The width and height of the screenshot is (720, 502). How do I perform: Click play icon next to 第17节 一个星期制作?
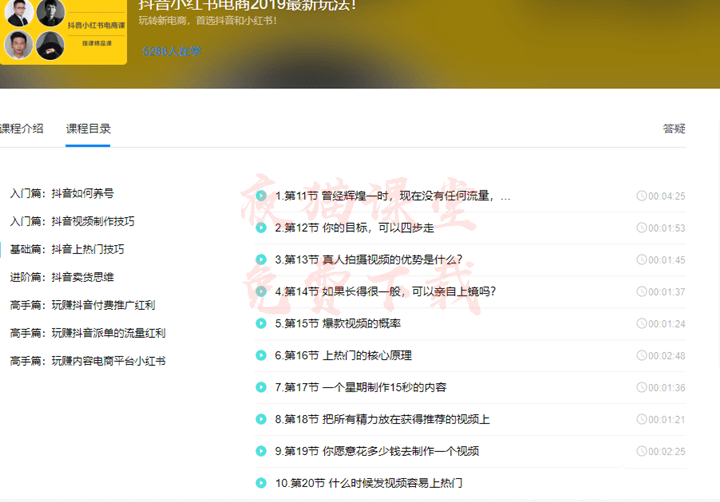[x=261, y=387]
